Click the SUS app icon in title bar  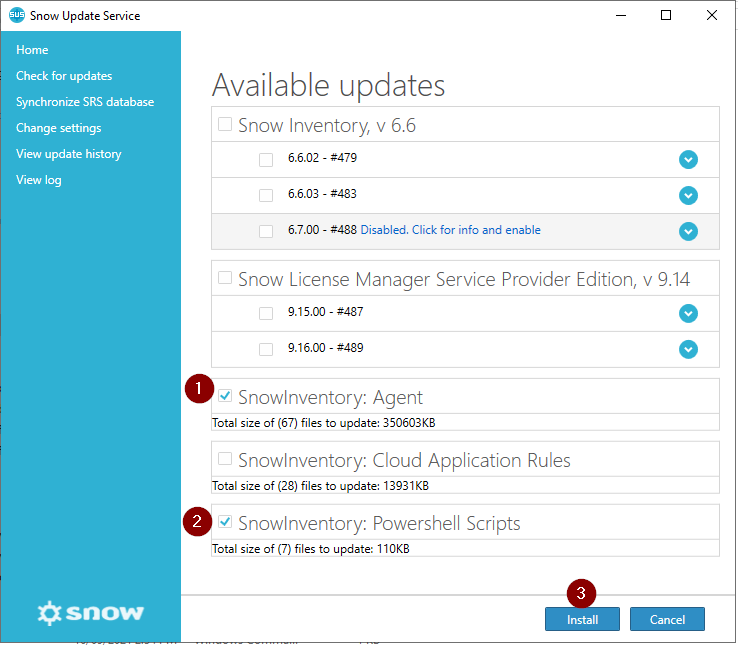coord(17,15)
